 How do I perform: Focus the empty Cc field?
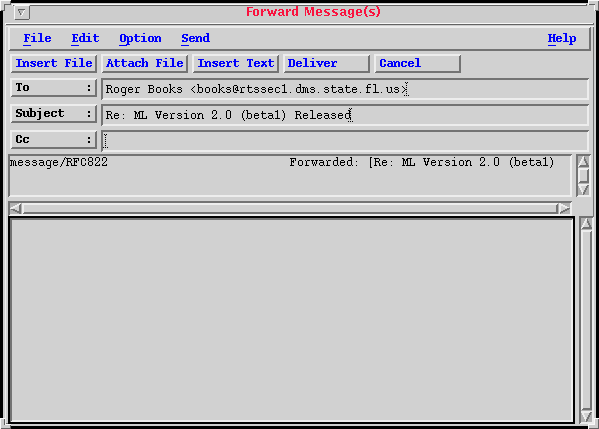pos(345,141)
